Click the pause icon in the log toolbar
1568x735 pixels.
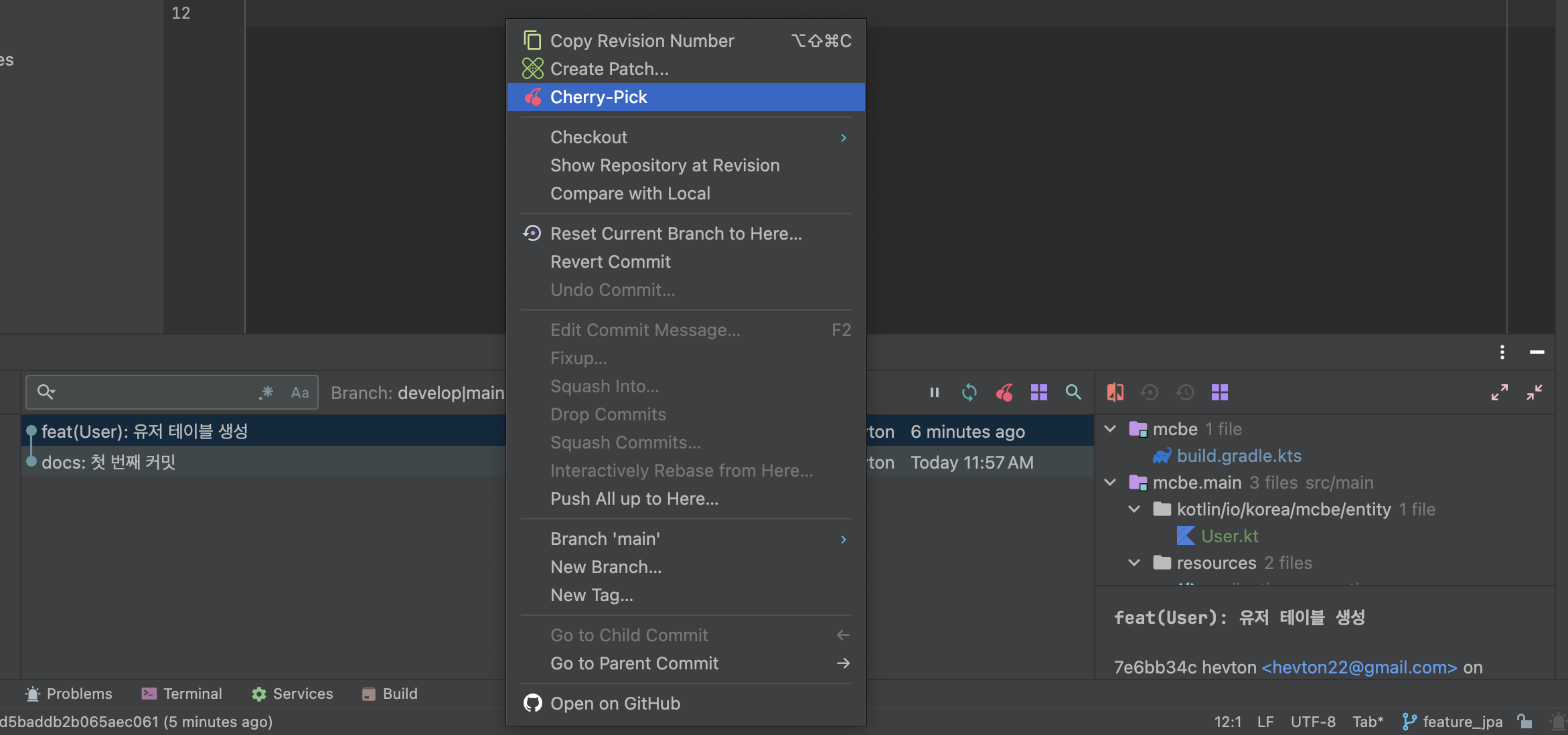pos(935,392)
